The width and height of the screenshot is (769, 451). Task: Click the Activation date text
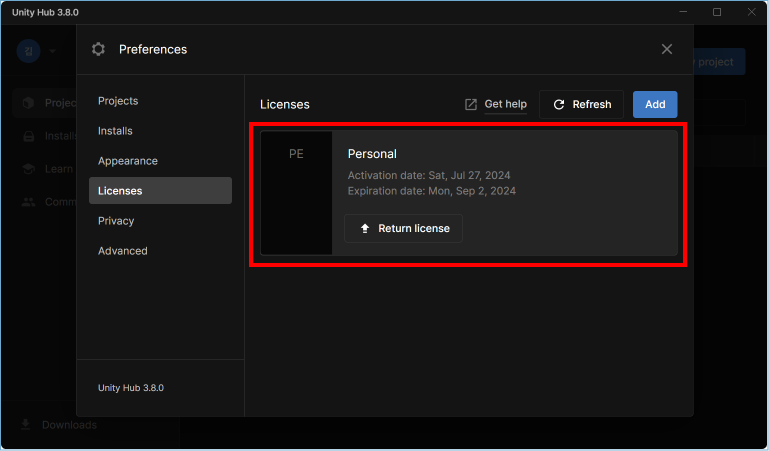[429, 175]
